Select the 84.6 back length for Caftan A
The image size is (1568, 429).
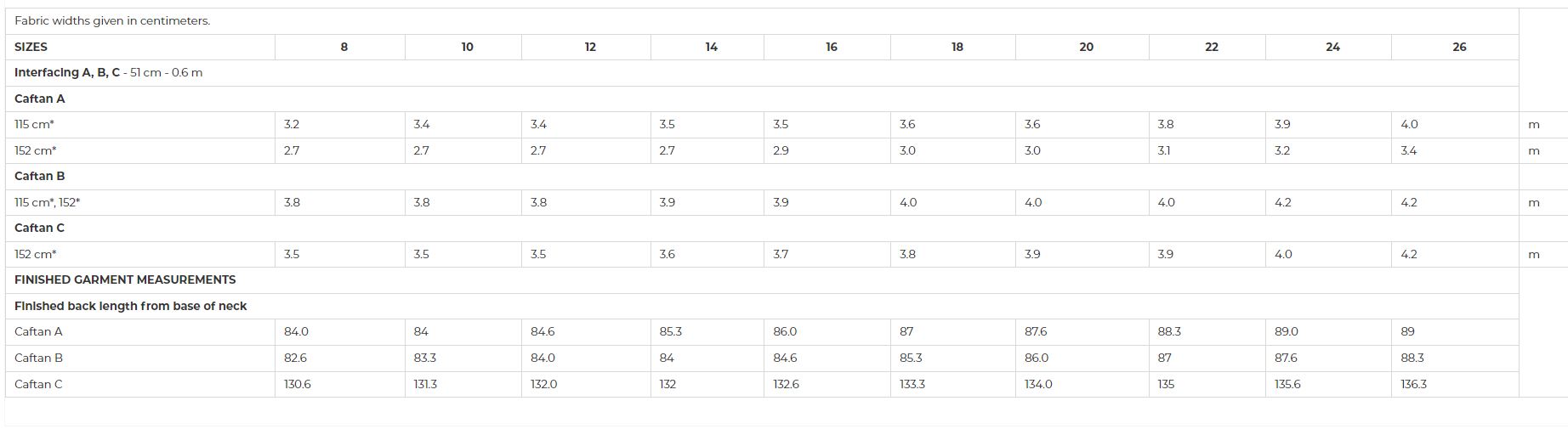click(x=543, y=332)
